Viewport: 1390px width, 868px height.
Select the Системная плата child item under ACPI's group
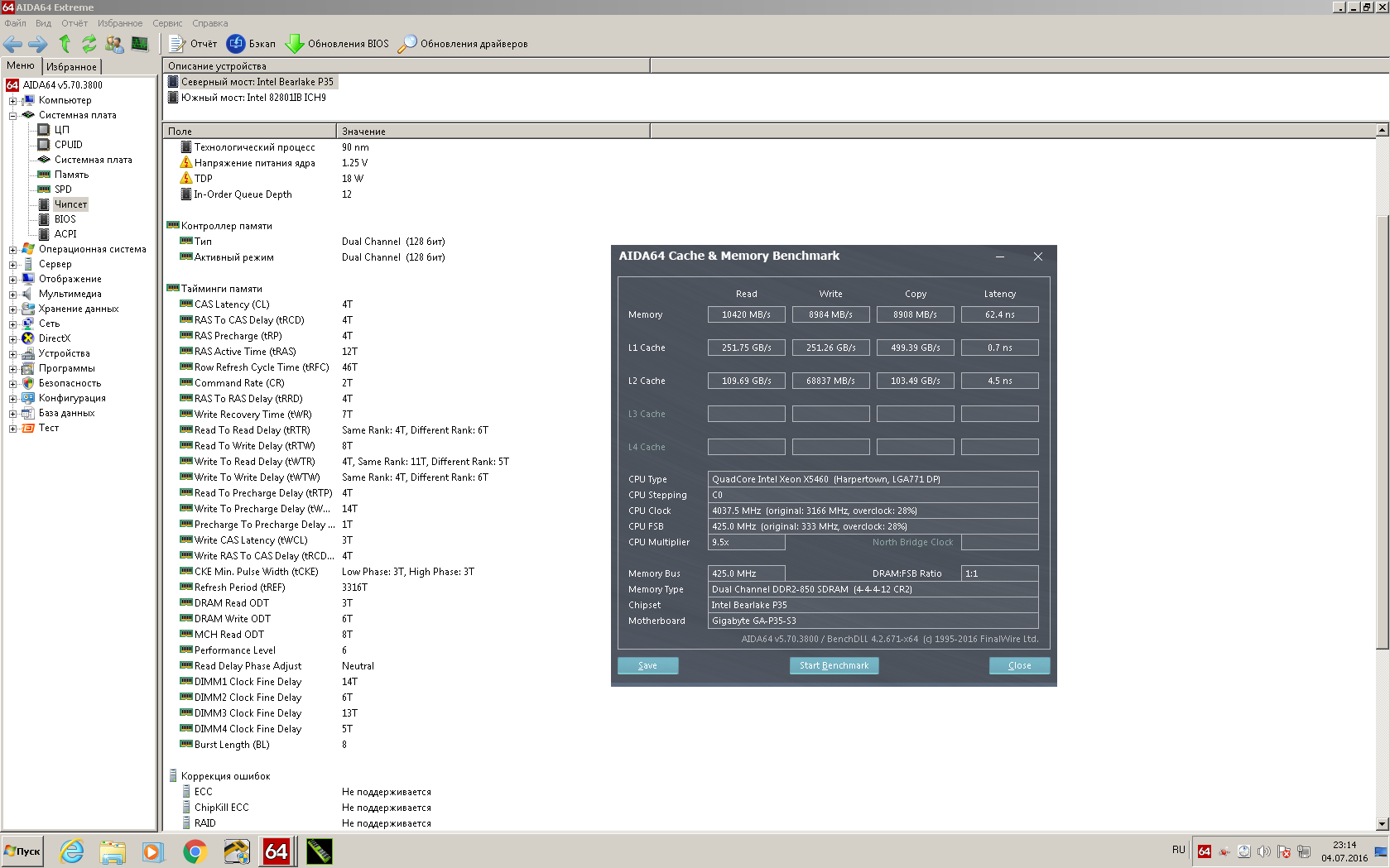pyautogui.click(x=93, y=160)
